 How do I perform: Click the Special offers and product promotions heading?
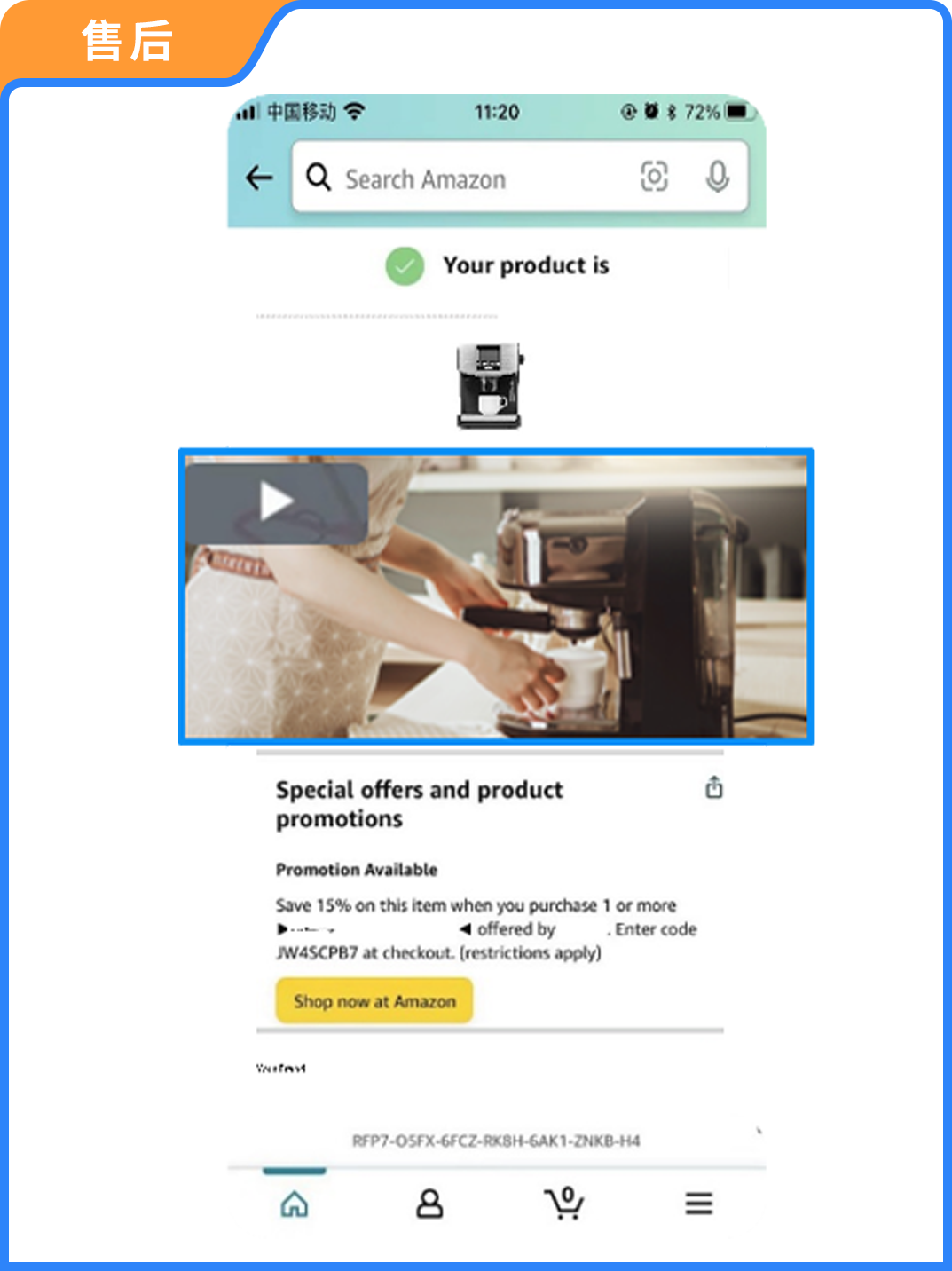coord(419,804)
